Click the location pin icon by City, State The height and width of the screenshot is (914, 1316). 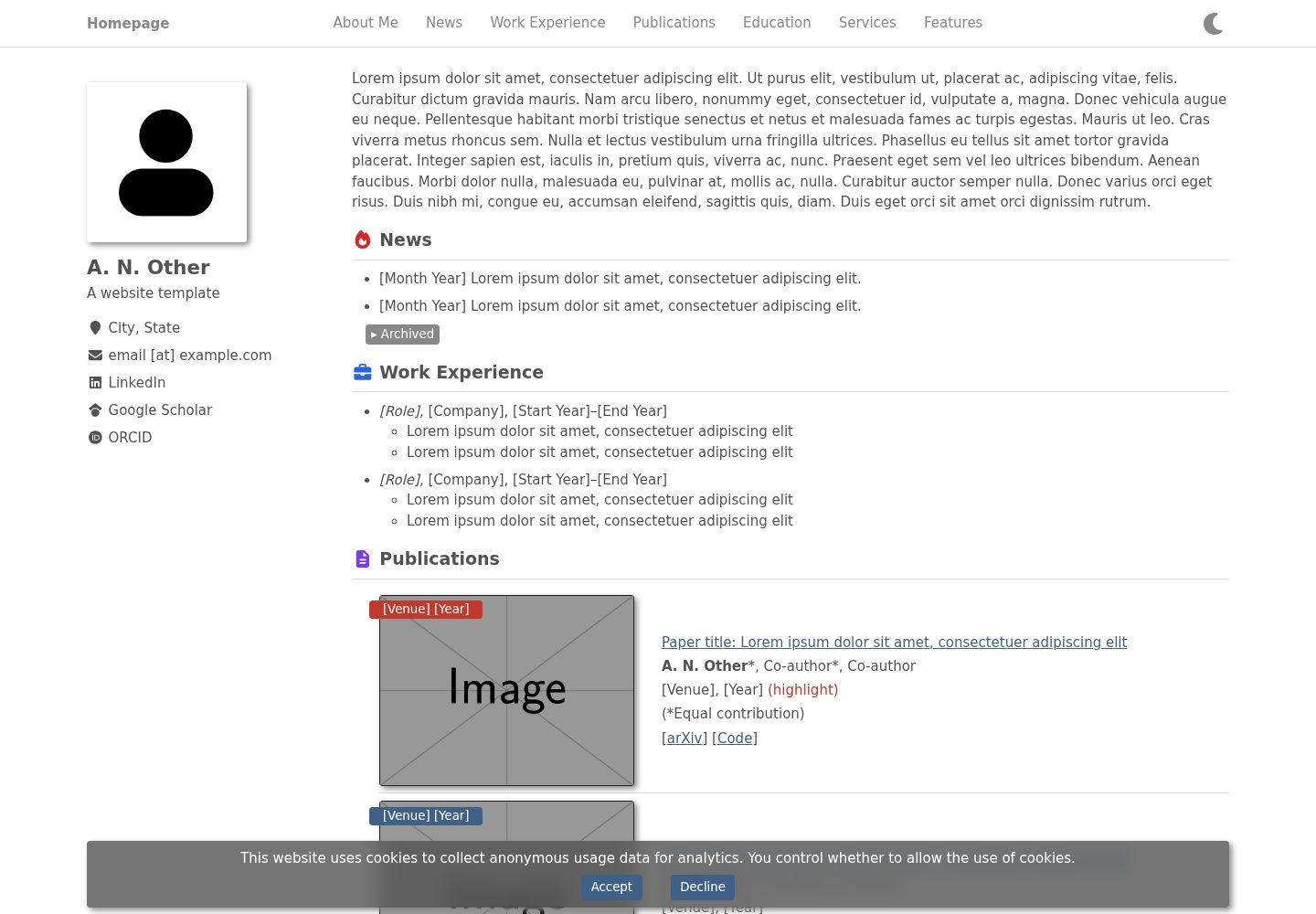[x=95, y=328]
